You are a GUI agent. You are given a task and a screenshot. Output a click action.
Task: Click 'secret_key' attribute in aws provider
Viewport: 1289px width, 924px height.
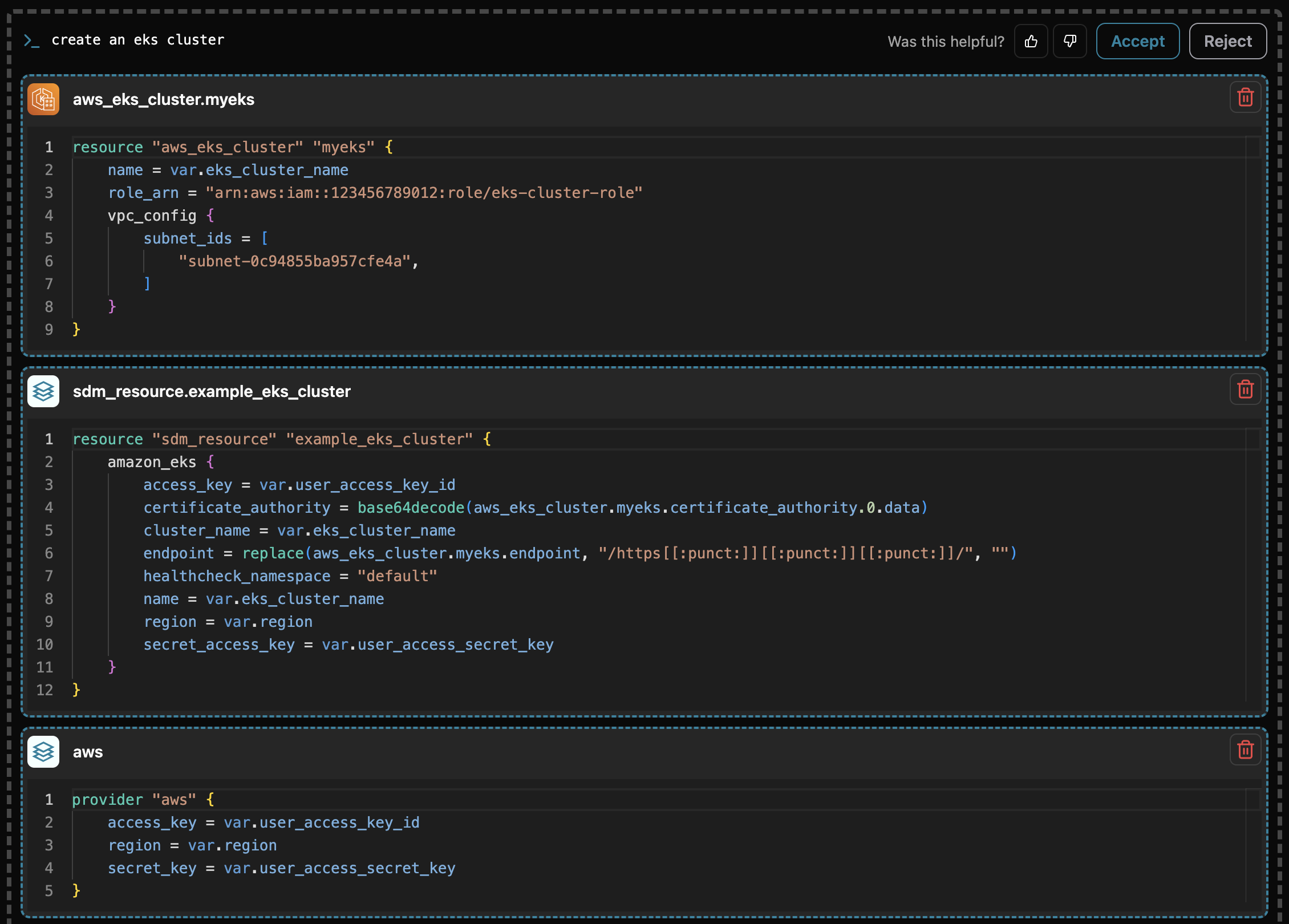[152, 868]
